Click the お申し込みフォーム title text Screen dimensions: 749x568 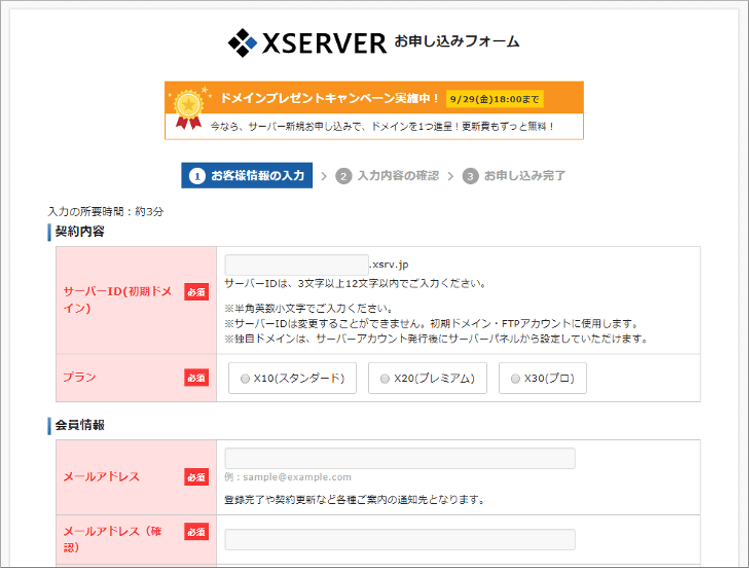[x=457, y=42]
